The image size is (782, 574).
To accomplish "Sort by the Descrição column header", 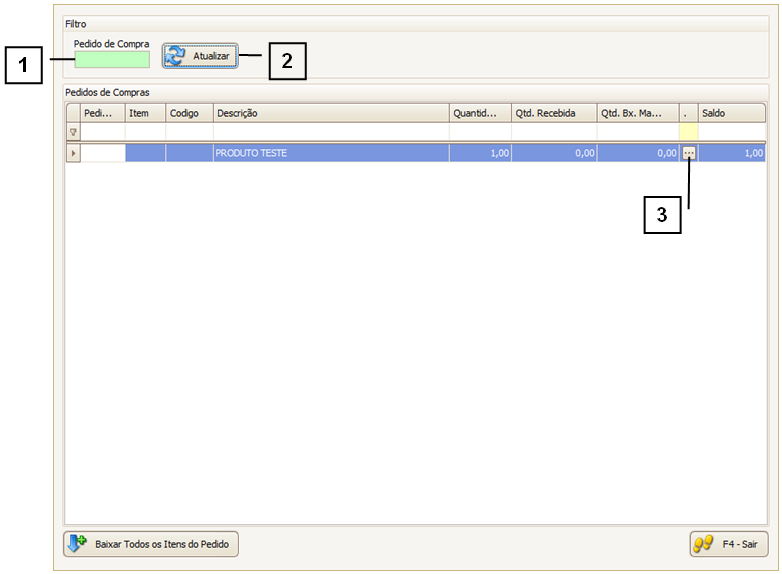I will pos(330,113).
